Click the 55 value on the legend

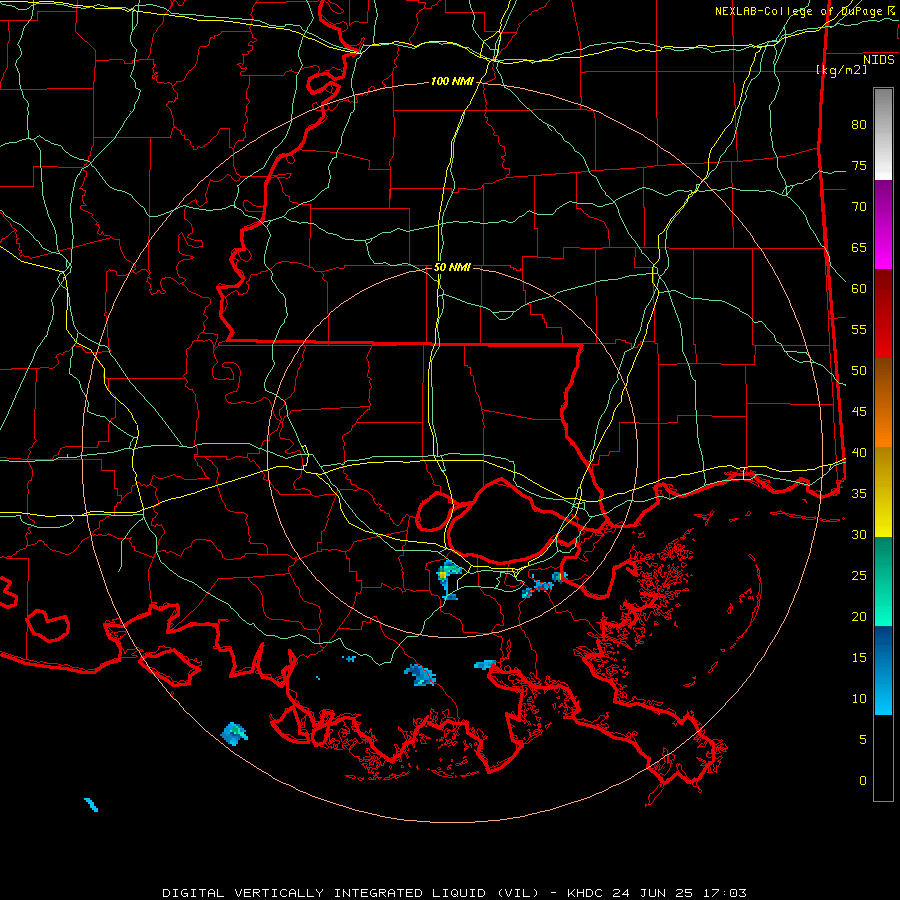pos(859,330)
